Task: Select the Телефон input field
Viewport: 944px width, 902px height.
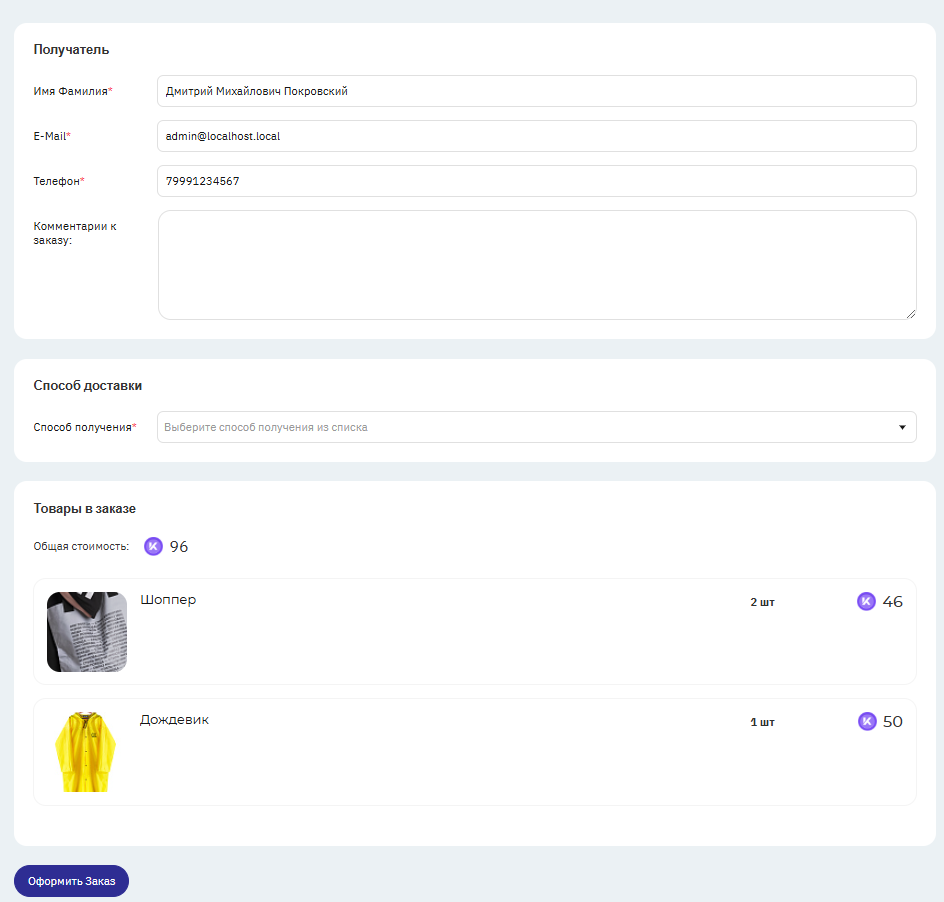Action: point(536,181)
